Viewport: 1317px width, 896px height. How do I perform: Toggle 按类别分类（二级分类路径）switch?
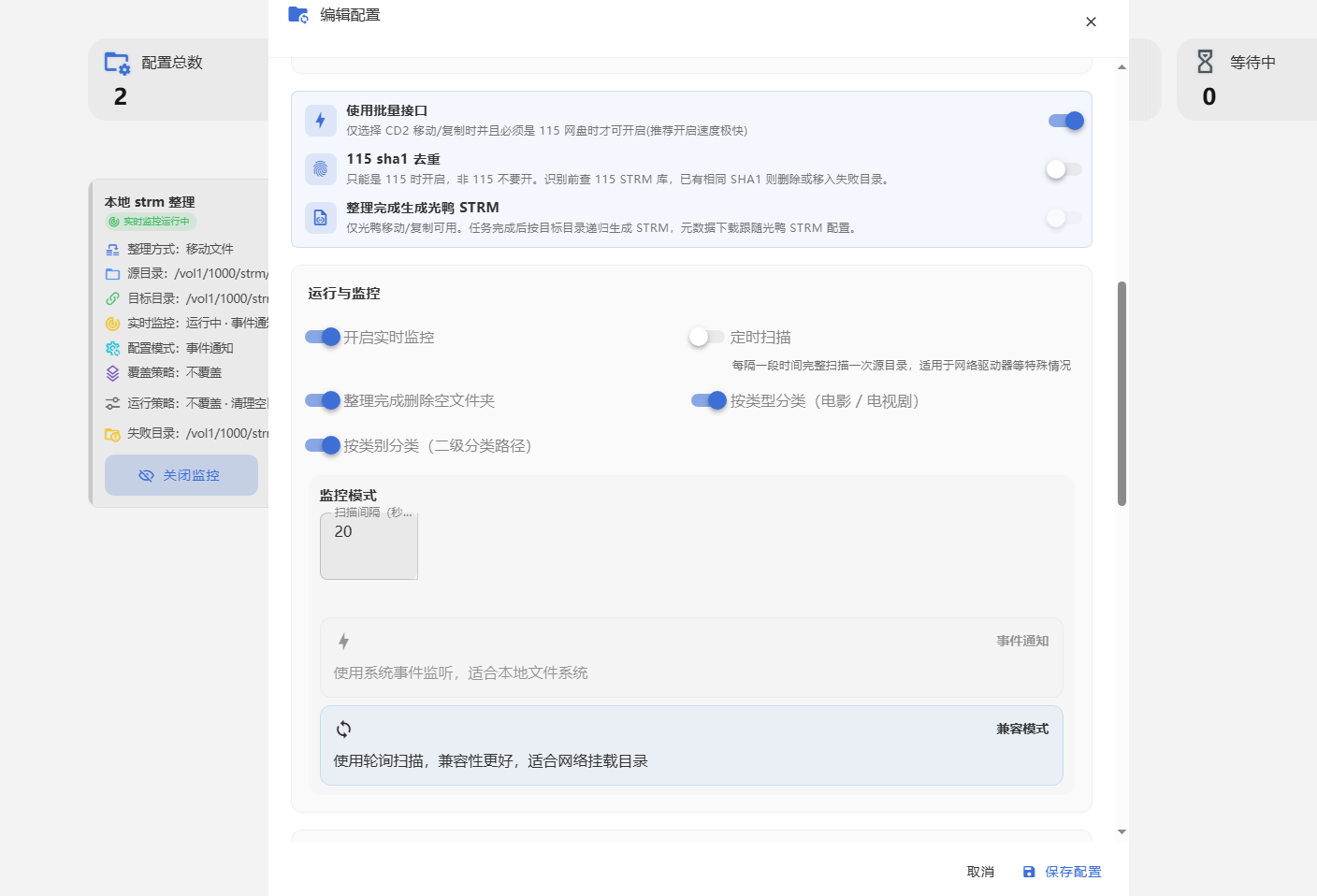(323, 445)
